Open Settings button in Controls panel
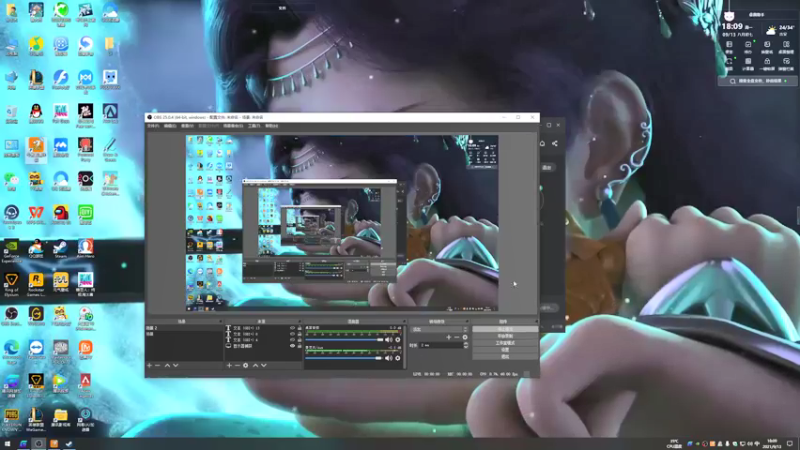800x450 pixels. click(505, 349)
